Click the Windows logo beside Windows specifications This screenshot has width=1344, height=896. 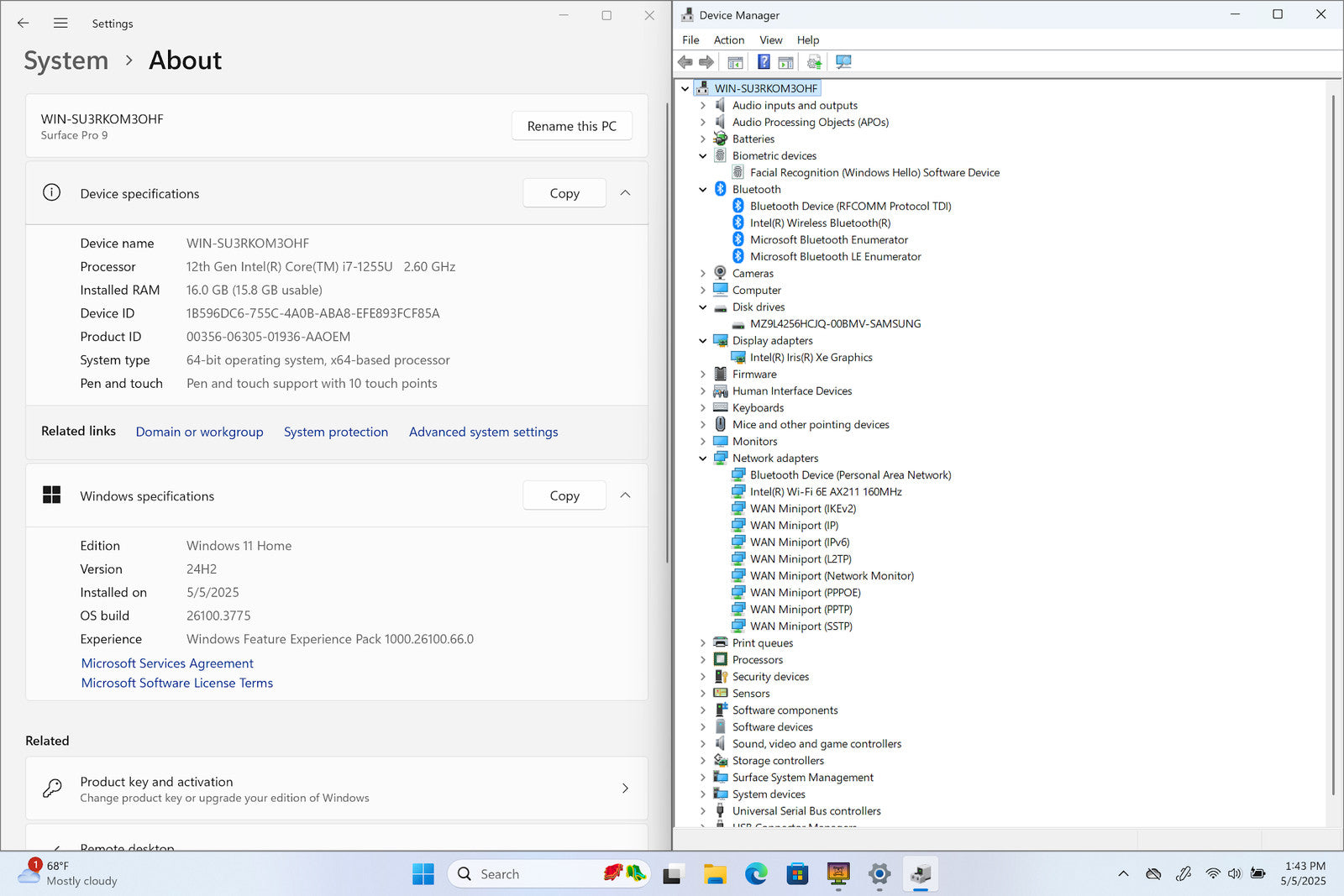pyautogui.click(x=52, y=495)
